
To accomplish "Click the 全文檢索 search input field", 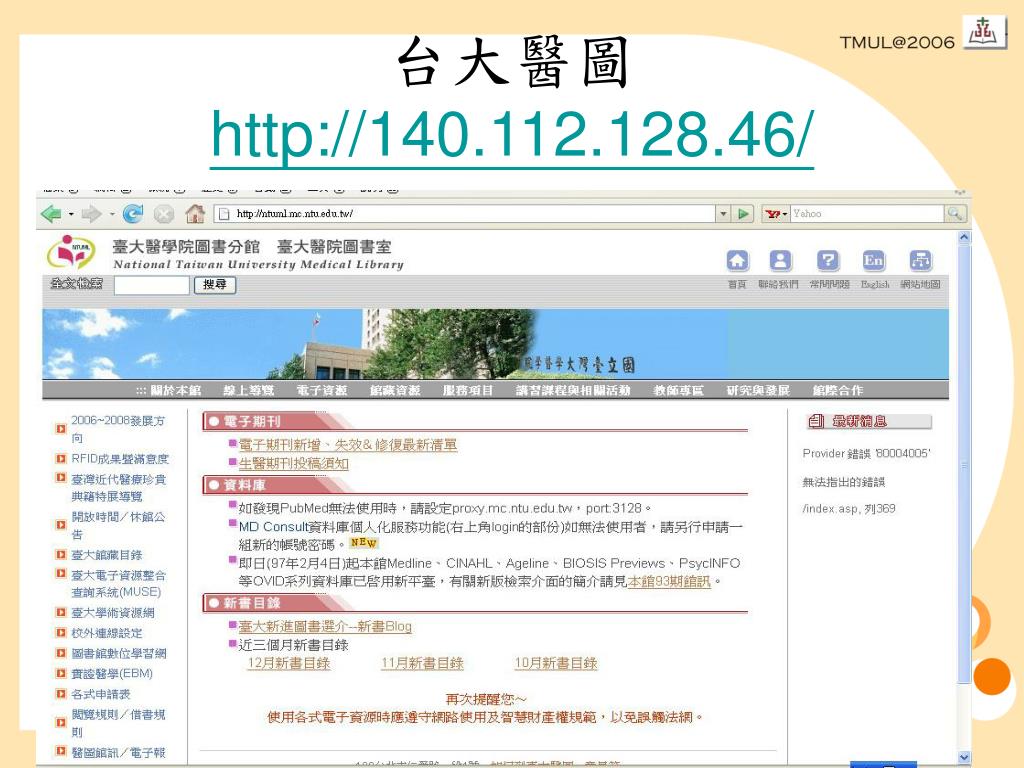I will point(152,285).
